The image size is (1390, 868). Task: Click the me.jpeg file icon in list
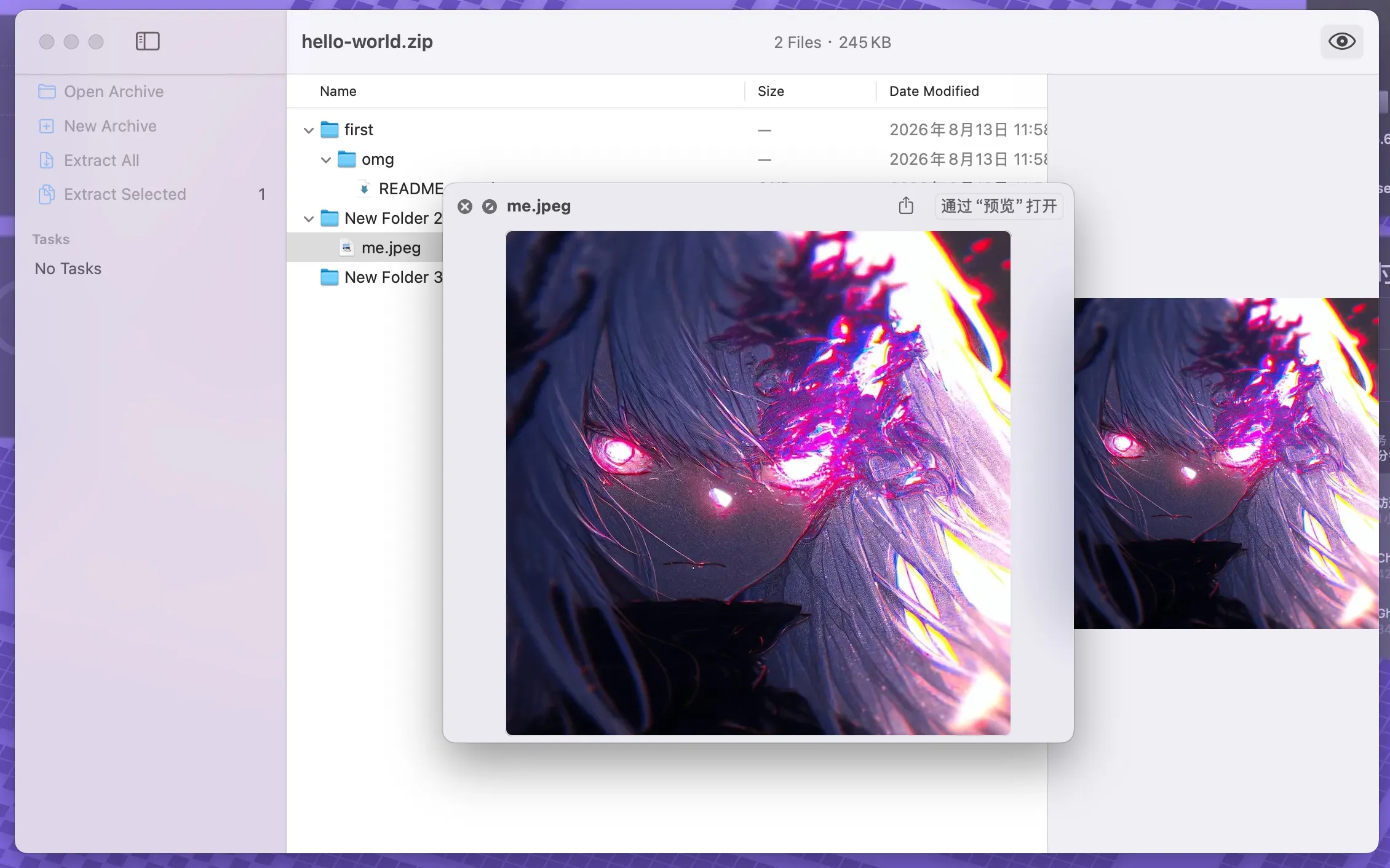pos(347,248)
